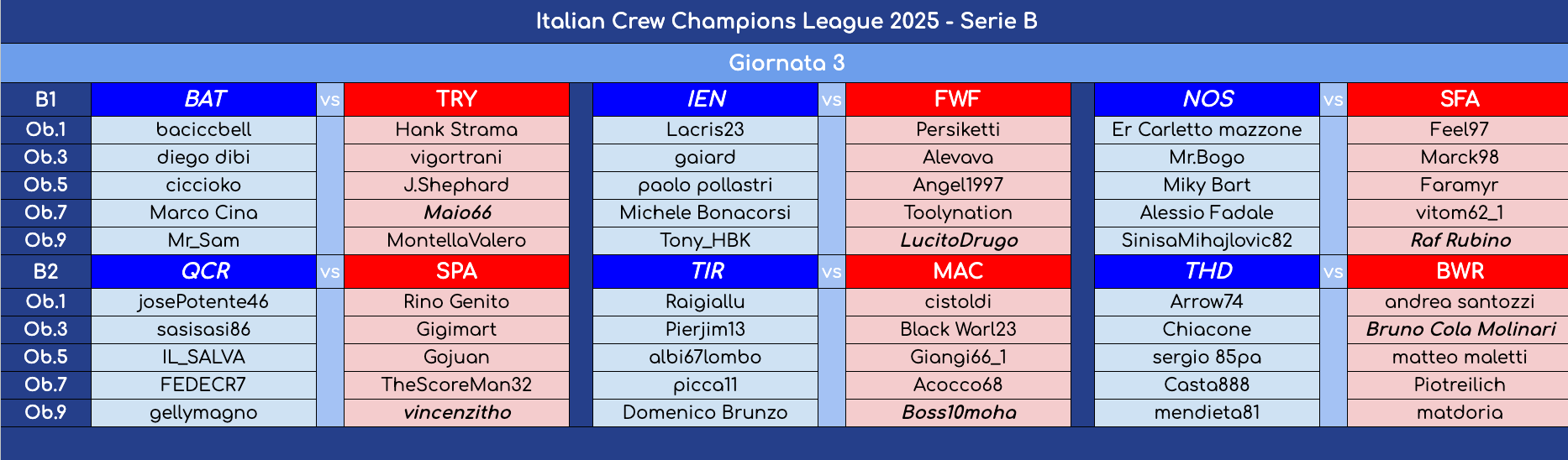Select the IEN team header cell
The height and width of the screenshot is (460, 1568).
705,99
